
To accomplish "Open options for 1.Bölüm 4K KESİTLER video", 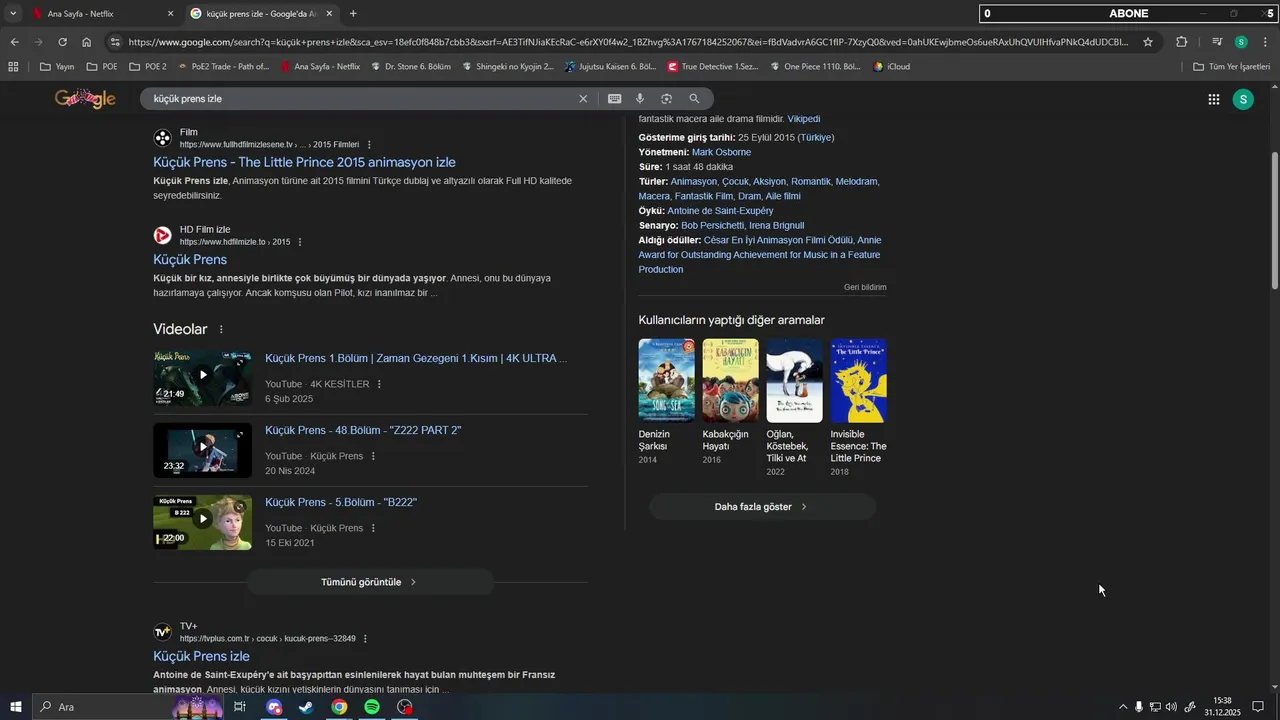I will pos(379,384).
